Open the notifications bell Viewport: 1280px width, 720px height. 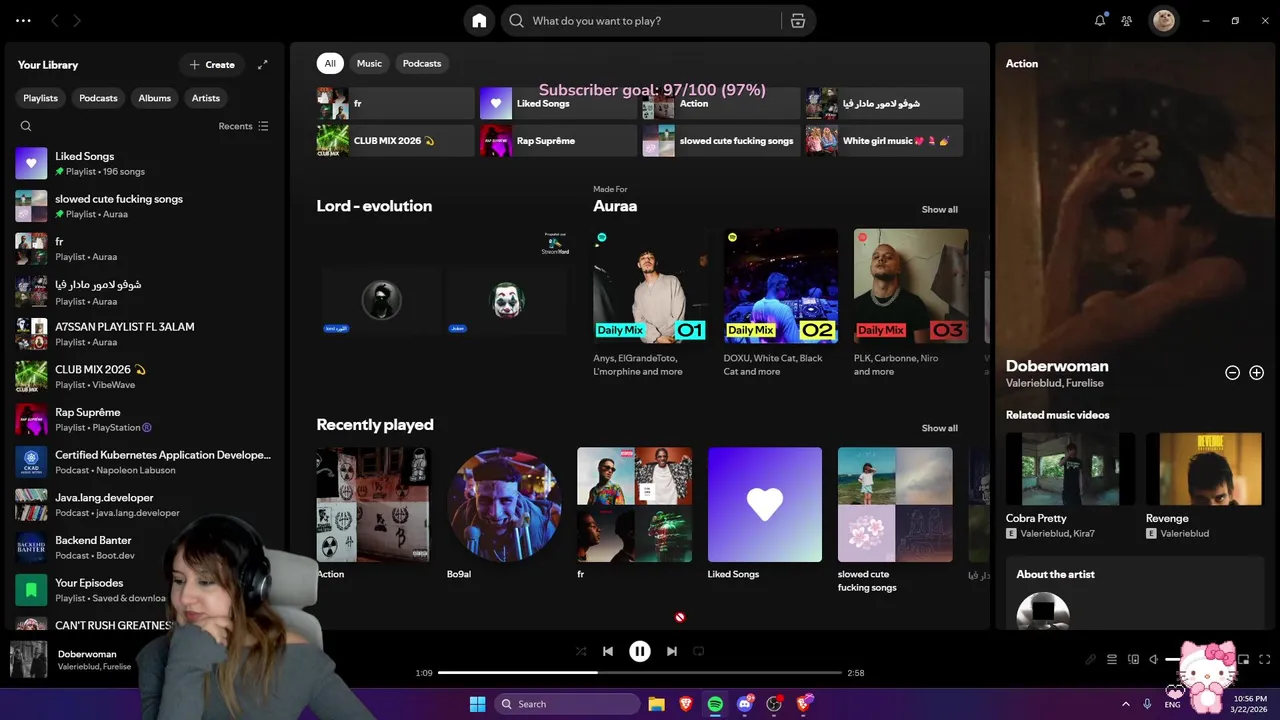point(1100,20)
